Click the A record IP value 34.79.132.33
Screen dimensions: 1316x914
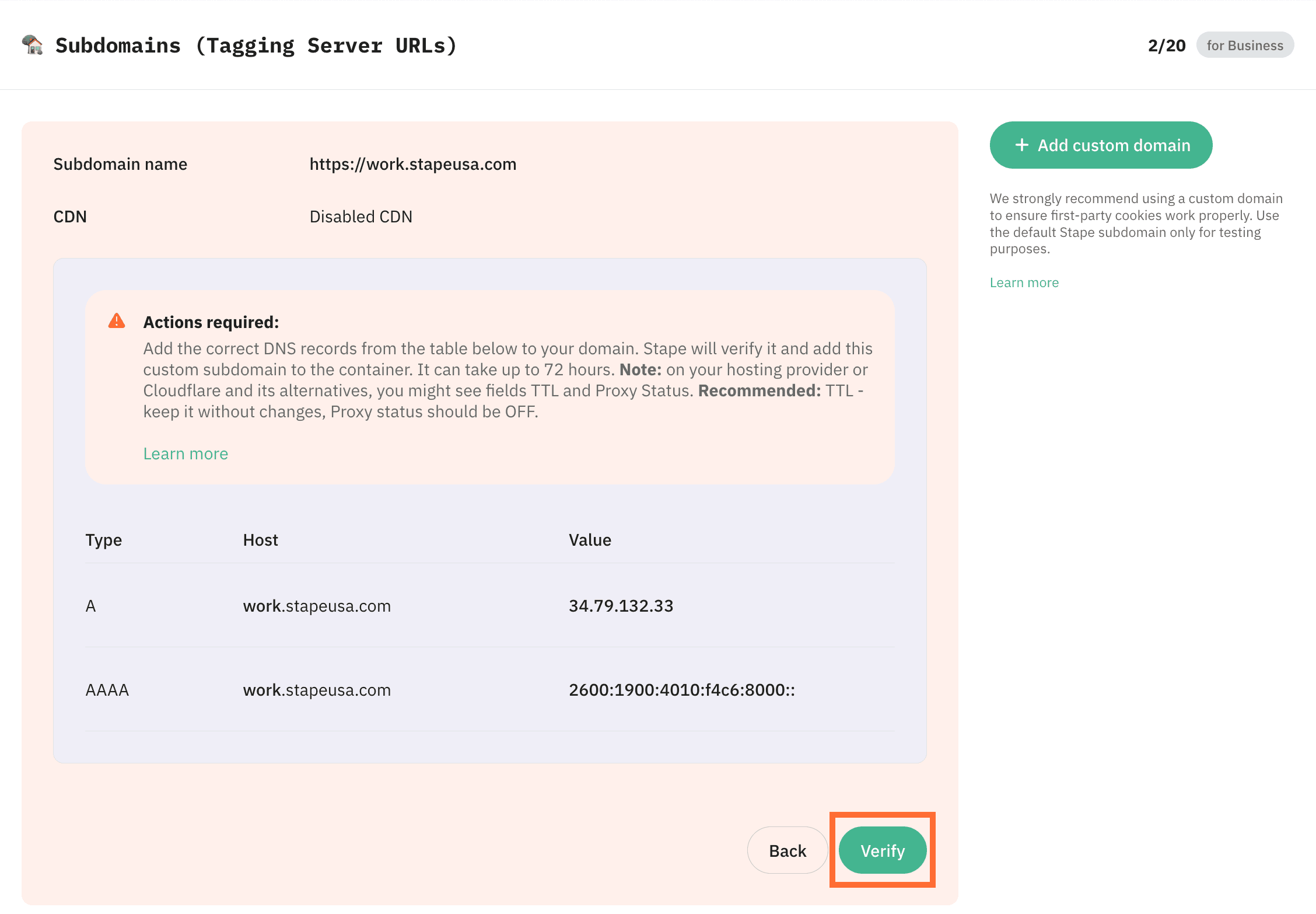point(621,606)
